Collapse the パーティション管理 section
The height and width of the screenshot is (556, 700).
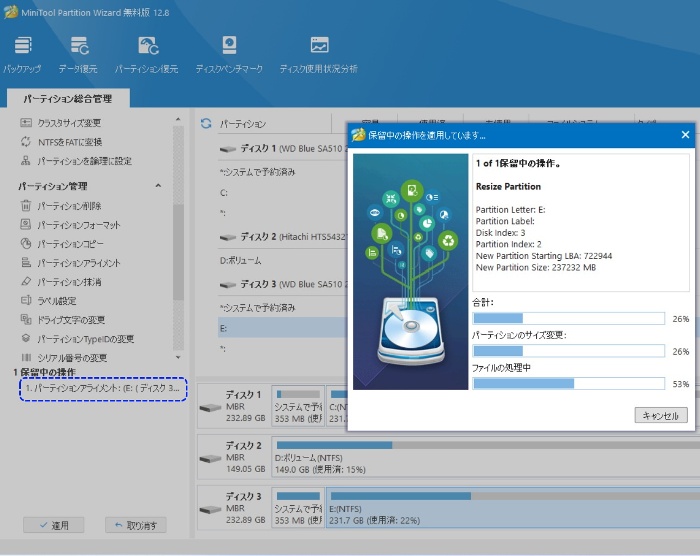click(158, 186)
